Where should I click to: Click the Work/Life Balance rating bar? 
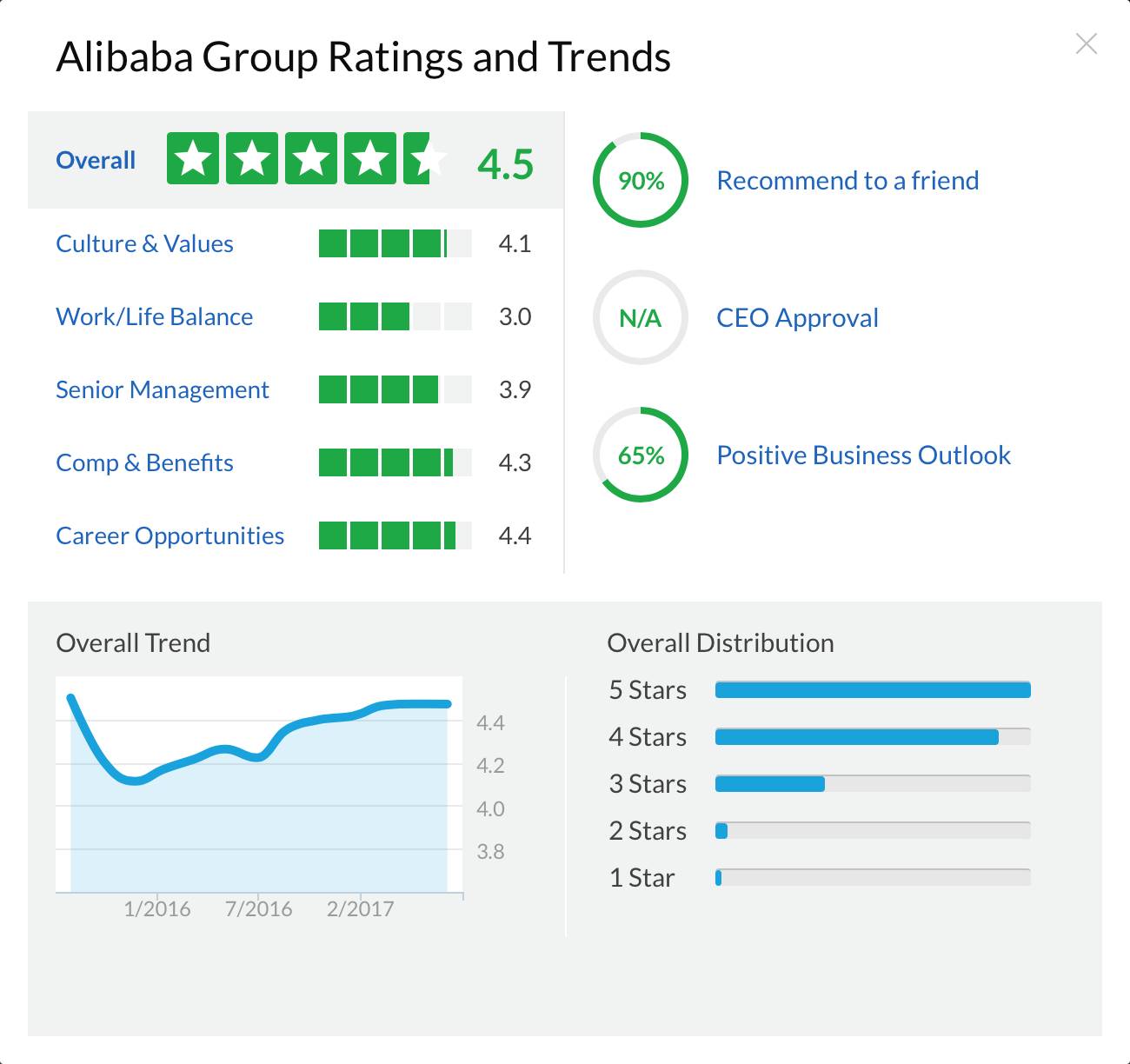[395, 316]
